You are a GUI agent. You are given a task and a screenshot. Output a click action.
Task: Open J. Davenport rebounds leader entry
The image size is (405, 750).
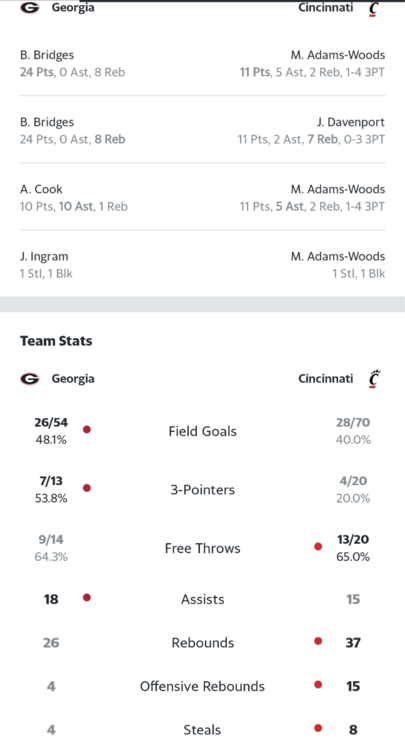311,131
